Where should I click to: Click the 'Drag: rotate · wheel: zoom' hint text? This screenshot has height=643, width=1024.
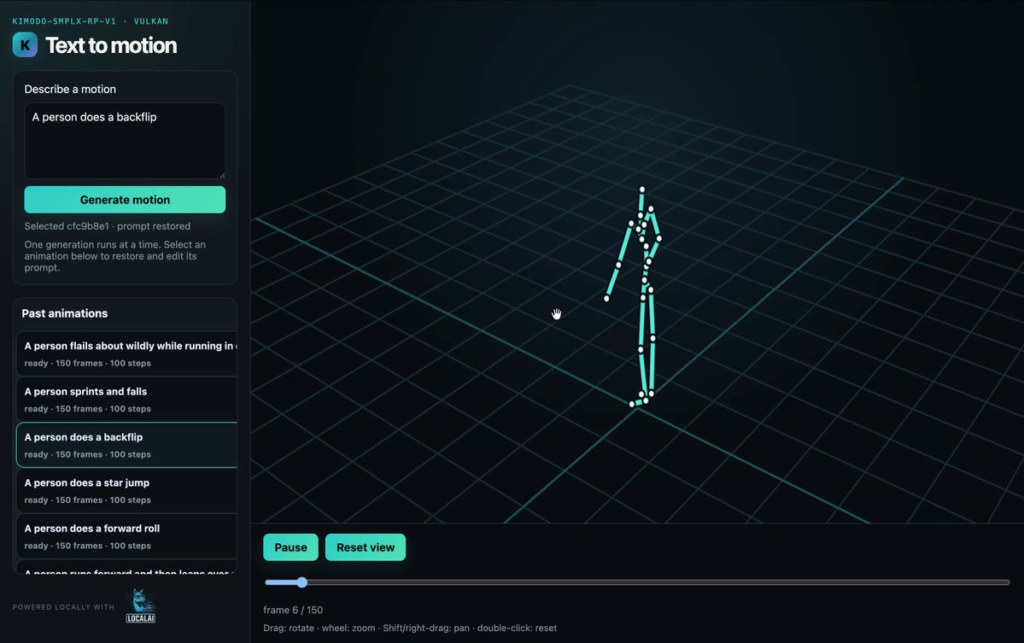[410, 628]
